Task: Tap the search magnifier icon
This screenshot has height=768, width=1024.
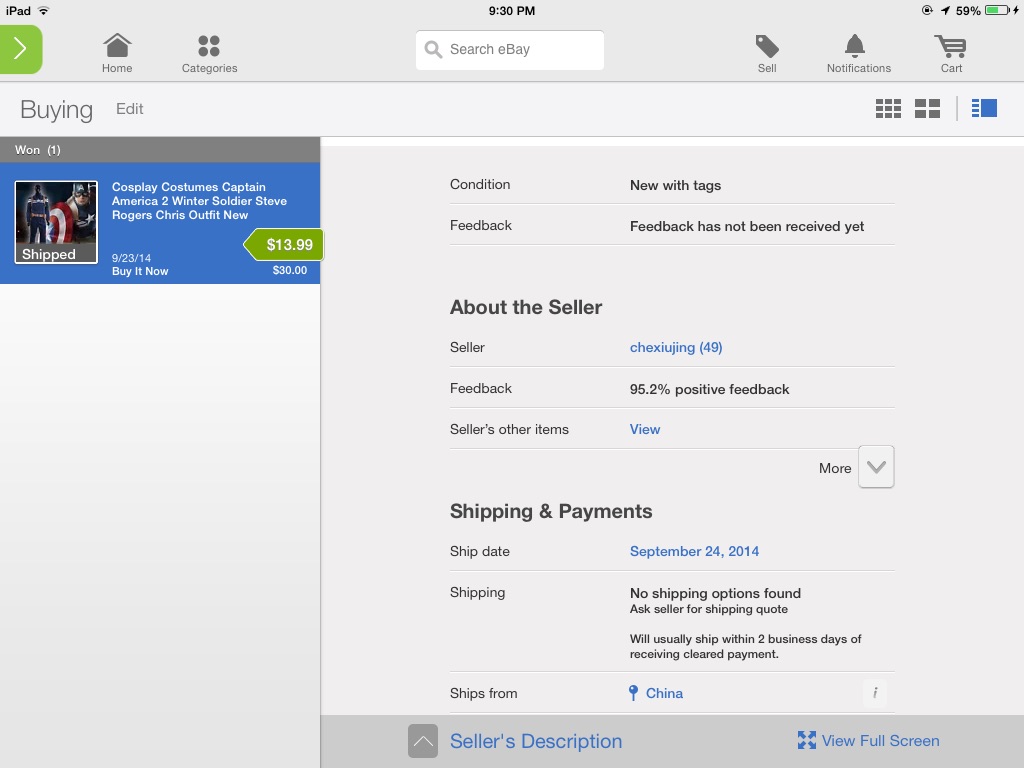Action: (433, 50)
